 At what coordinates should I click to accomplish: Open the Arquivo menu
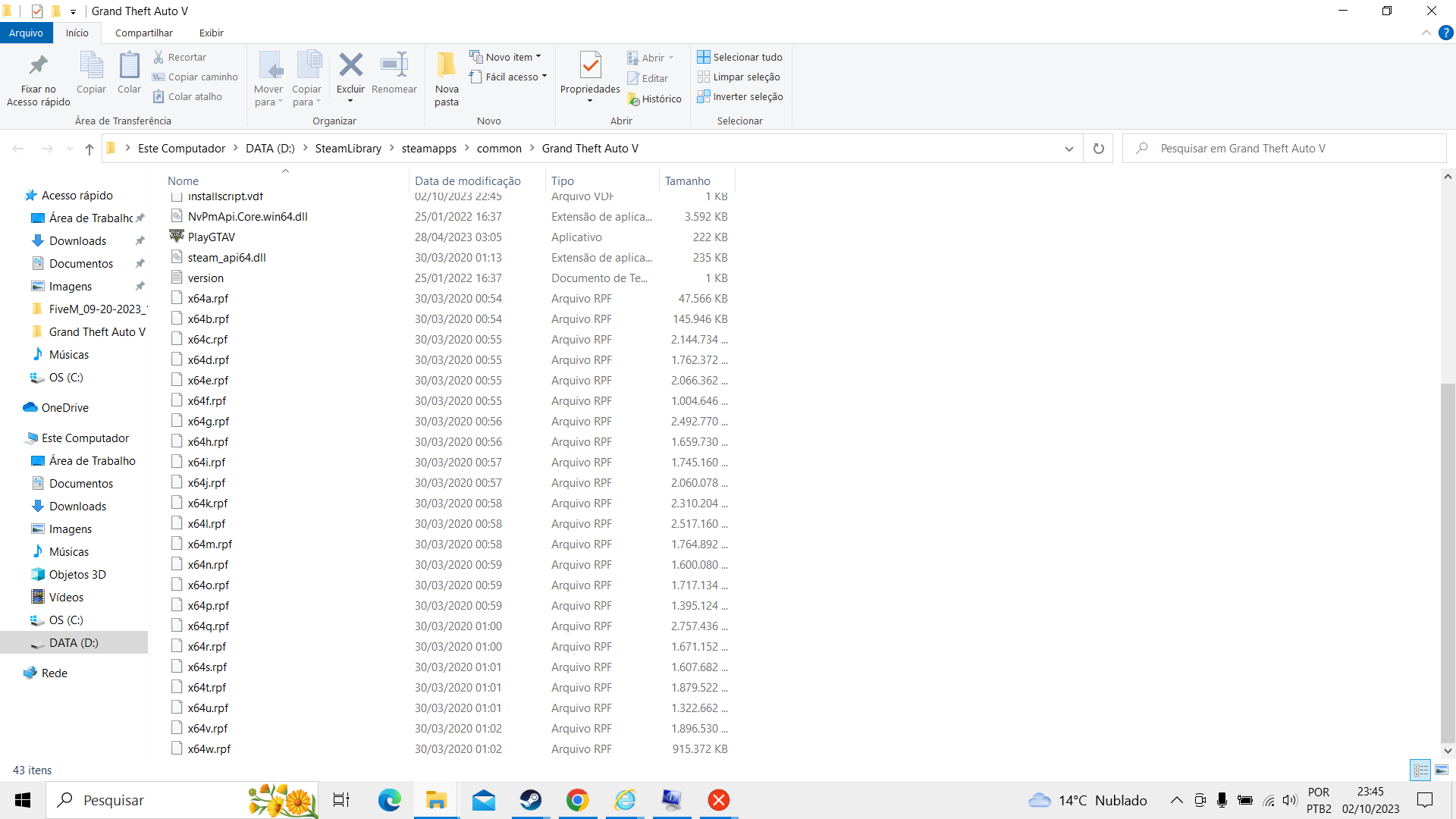click(x=26, y=33)
